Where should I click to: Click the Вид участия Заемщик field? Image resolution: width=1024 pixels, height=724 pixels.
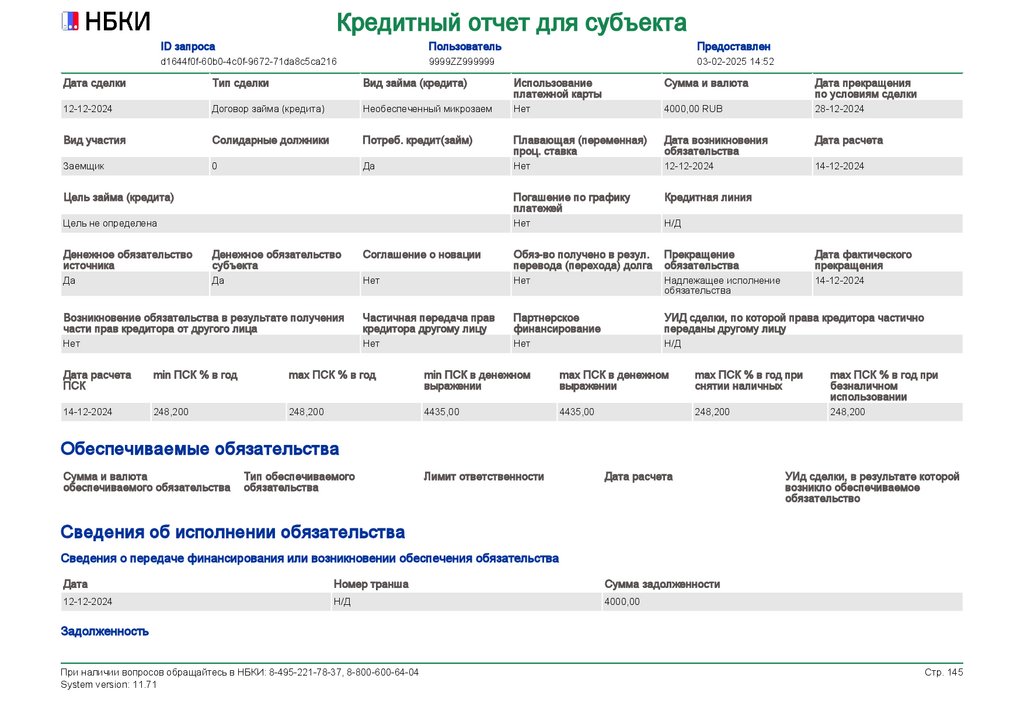coord(135,166)
